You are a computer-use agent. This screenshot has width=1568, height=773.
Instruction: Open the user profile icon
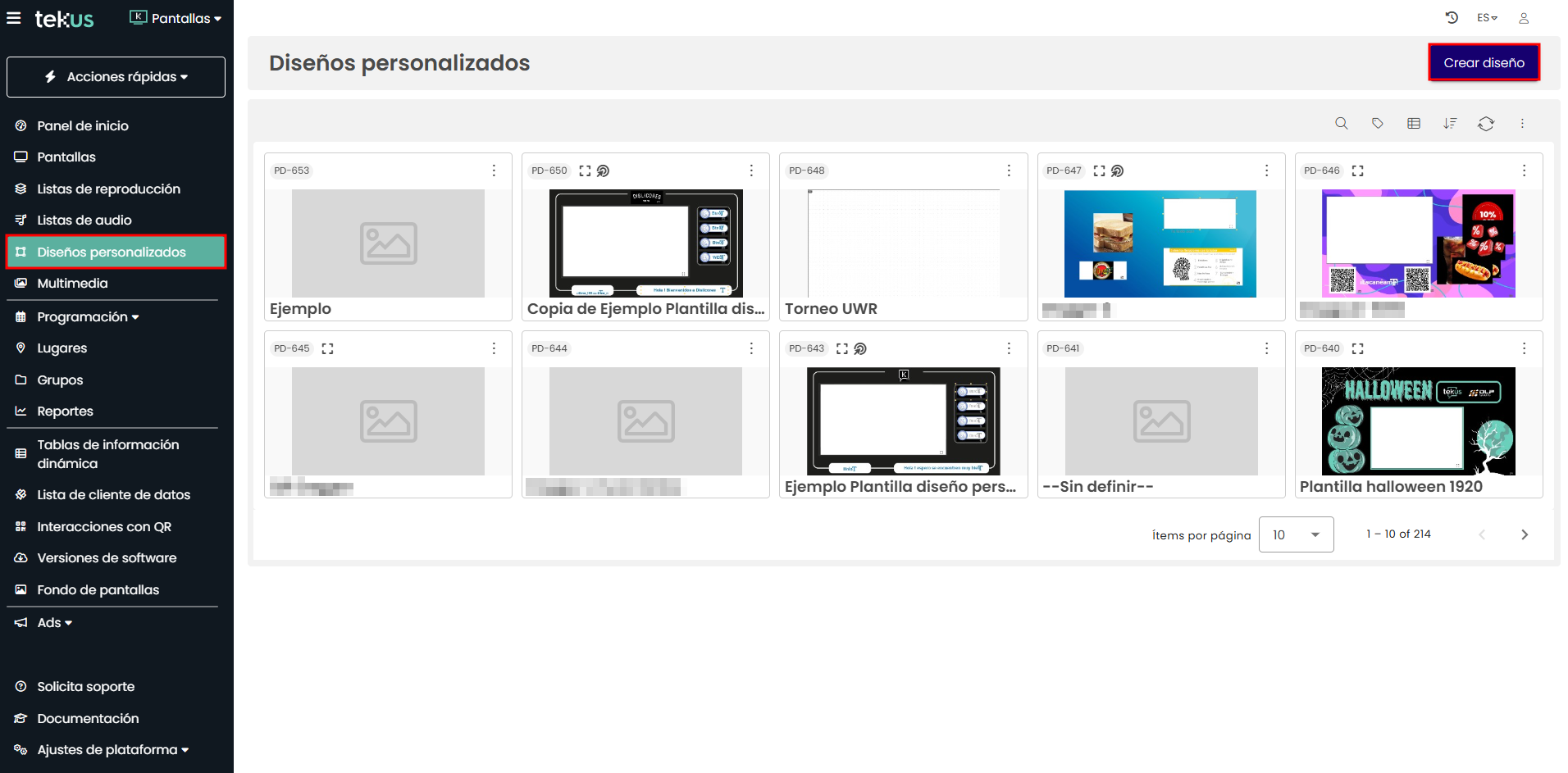pos(1523,17)
